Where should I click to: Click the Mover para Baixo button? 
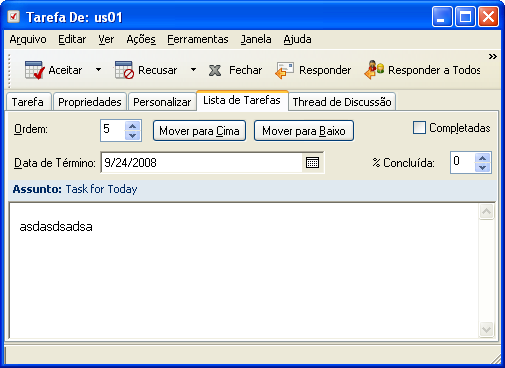click(x=304, y=131)
